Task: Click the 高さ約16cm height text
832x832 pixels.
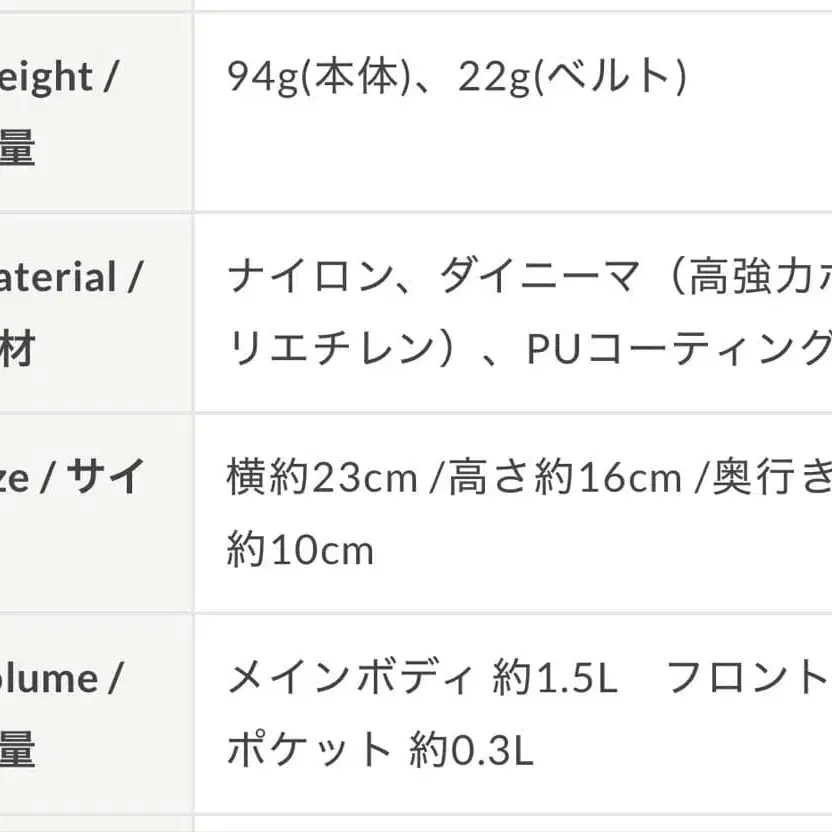Action: pos(566,478)
